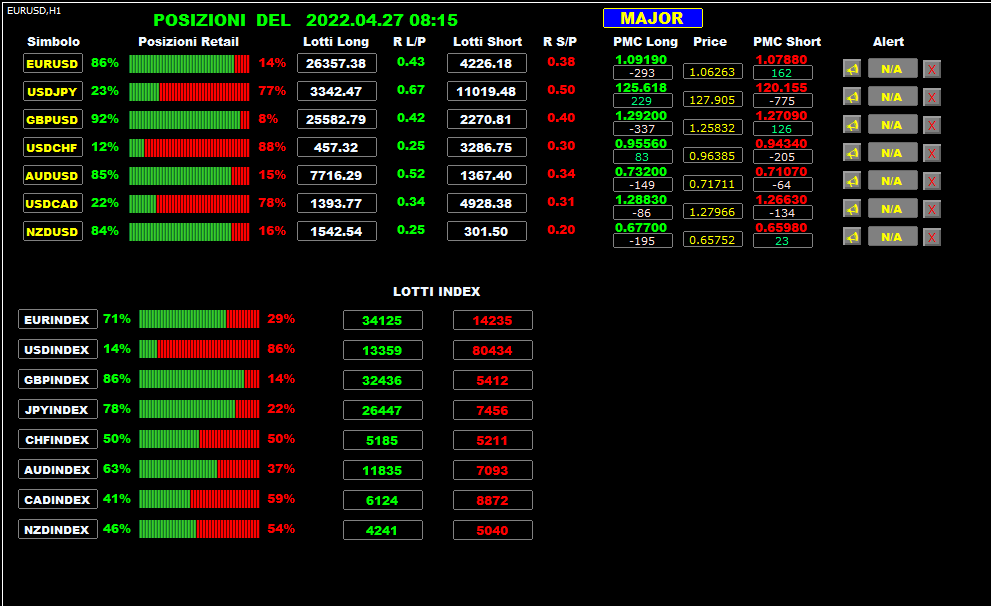The width and height of the screenshot is (991, 606).
Task: Click the LOTTI INDEX heading
Action: 437,291
